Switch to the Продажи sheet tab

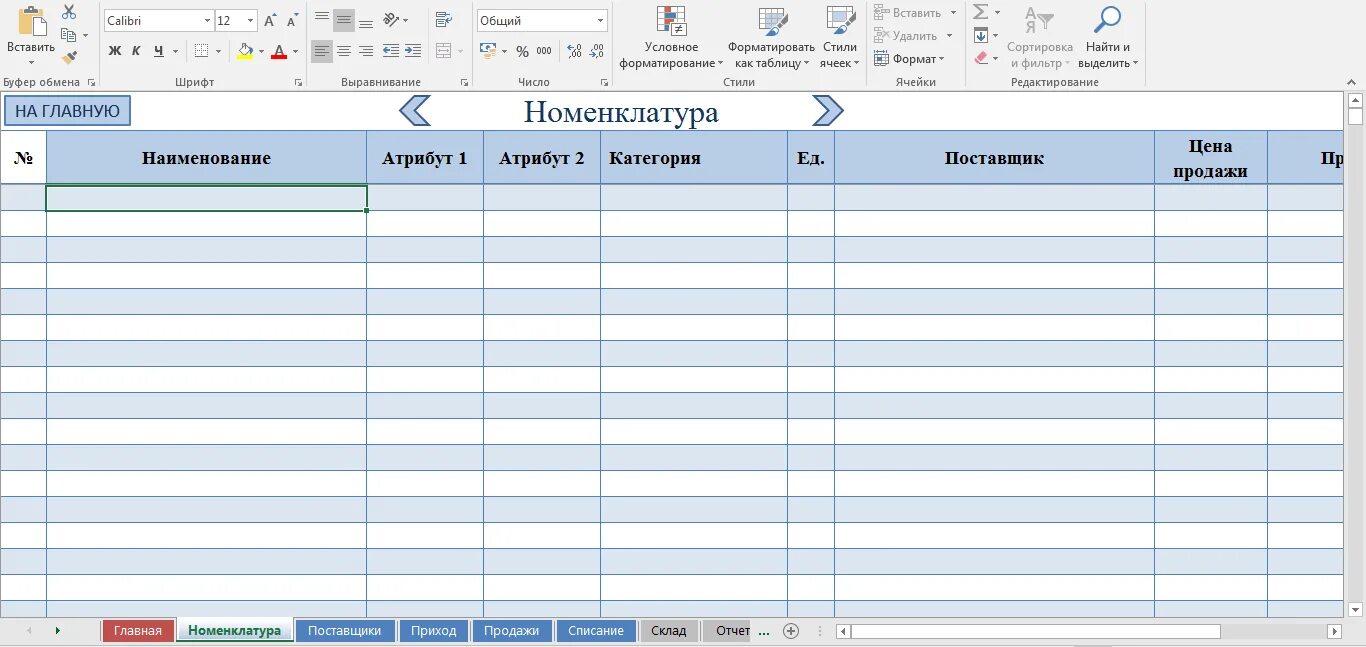tap(511, 631)
